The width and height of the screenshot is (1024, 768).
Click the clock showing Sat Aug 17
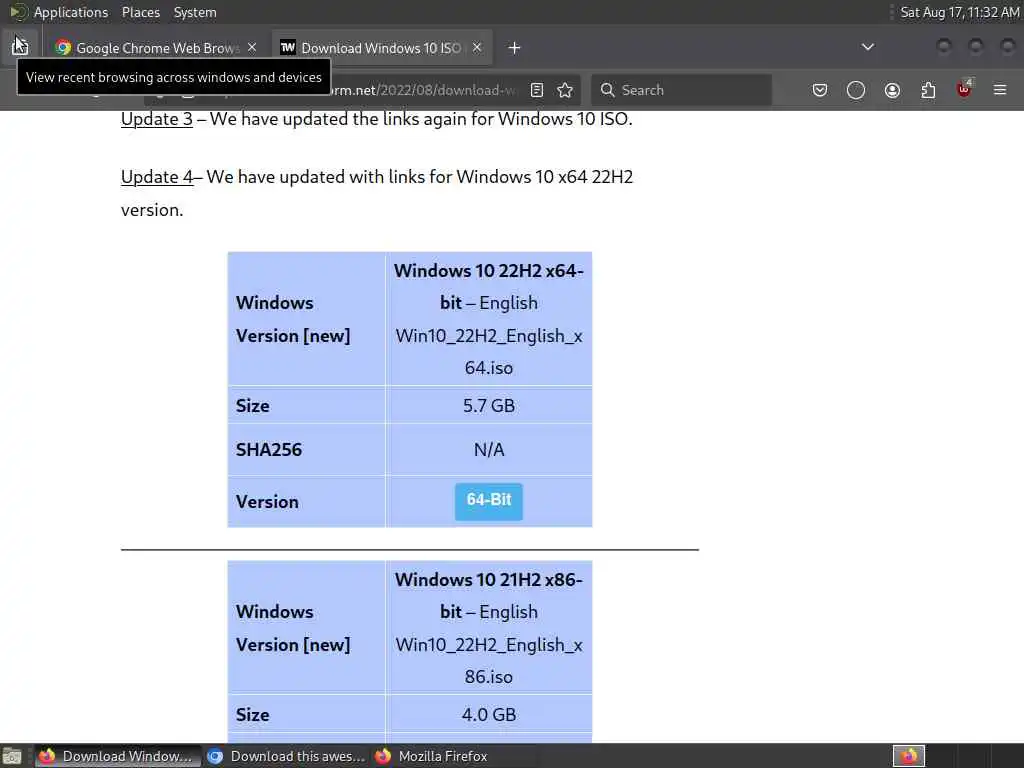pos(959,12)
